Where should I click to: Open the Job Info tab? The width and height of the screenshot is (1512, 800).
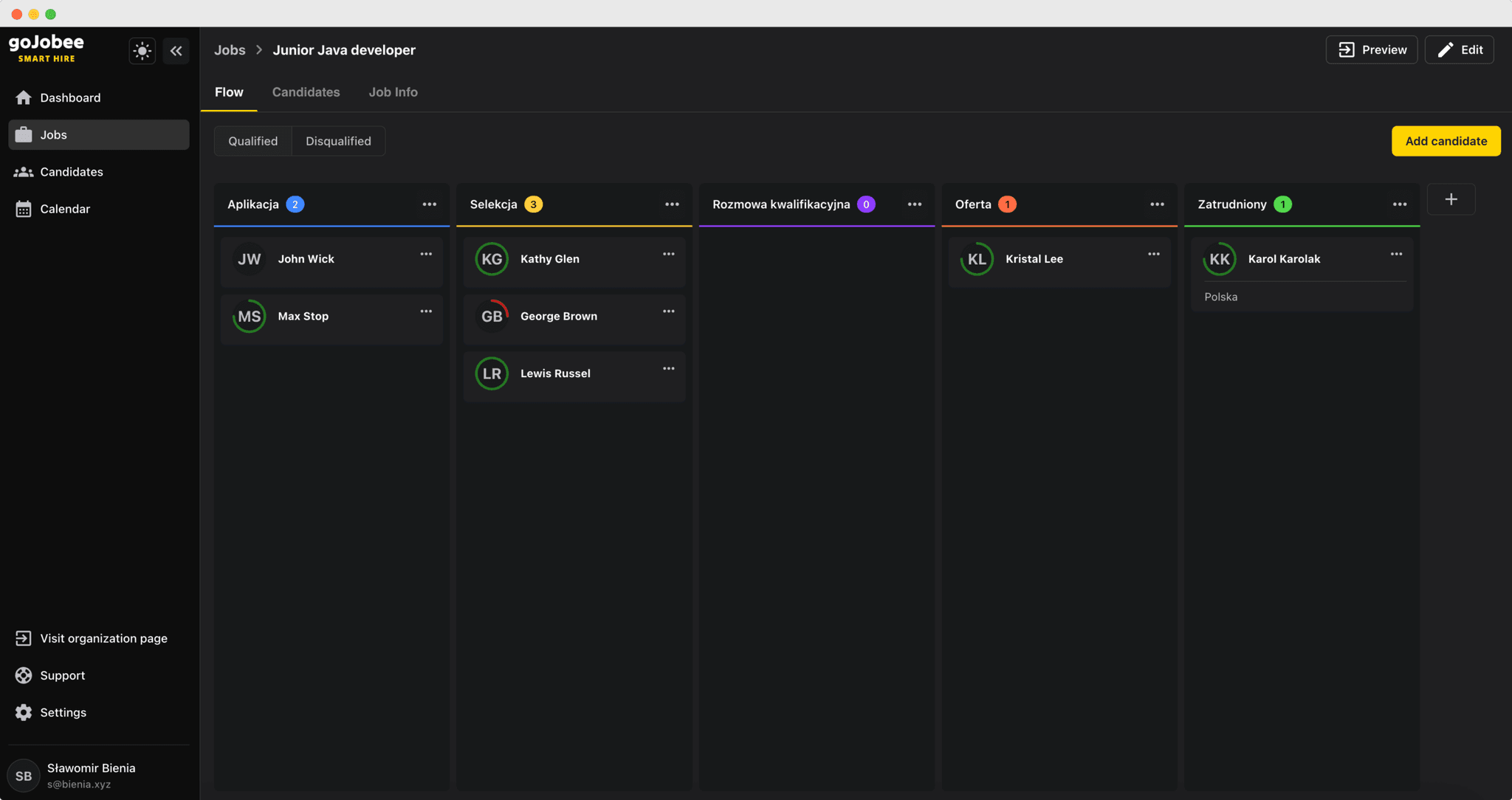pos(393,92)
